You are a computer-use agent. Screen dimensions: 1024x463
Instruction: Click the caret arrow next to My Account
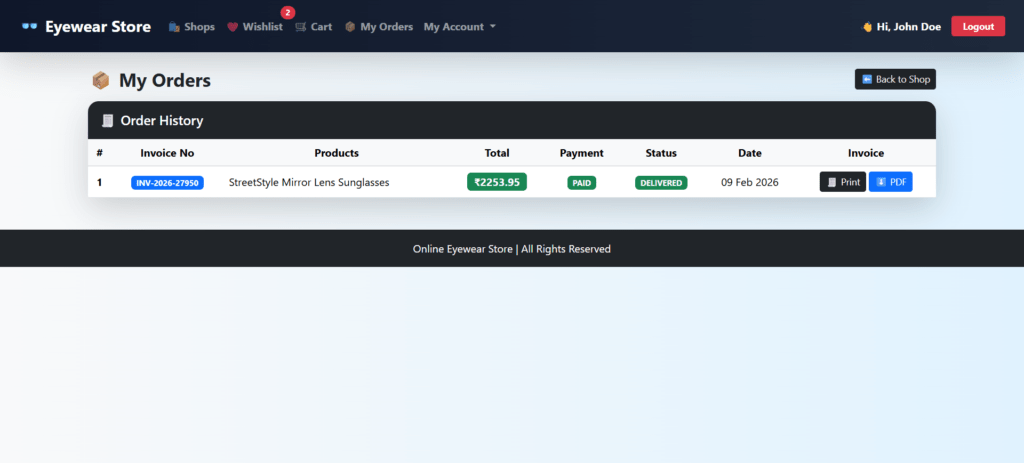(493, 27)
